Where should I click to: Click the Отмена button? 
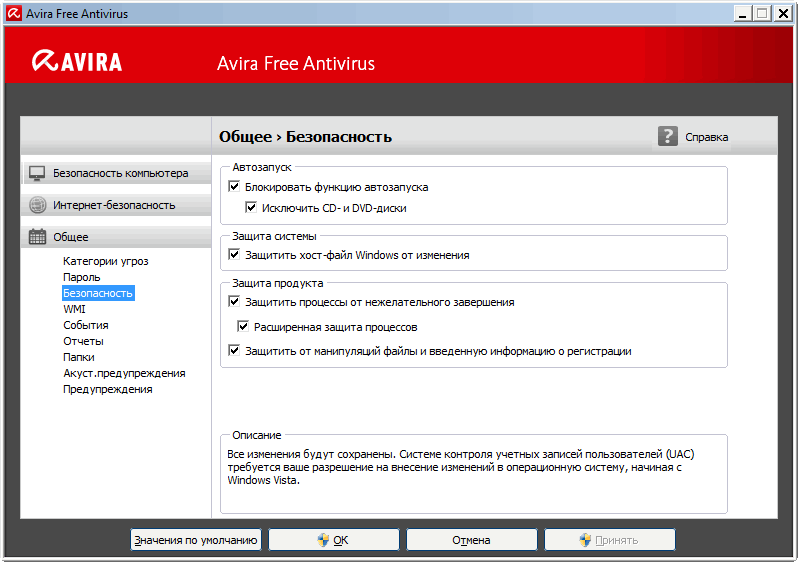(x=471, y=540)
